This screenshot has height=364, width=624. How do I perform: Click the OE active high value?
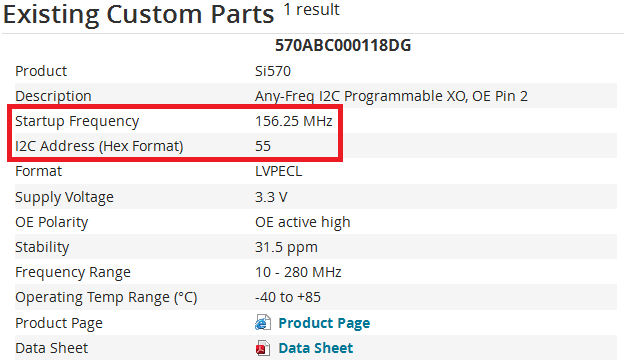(303, 222)
